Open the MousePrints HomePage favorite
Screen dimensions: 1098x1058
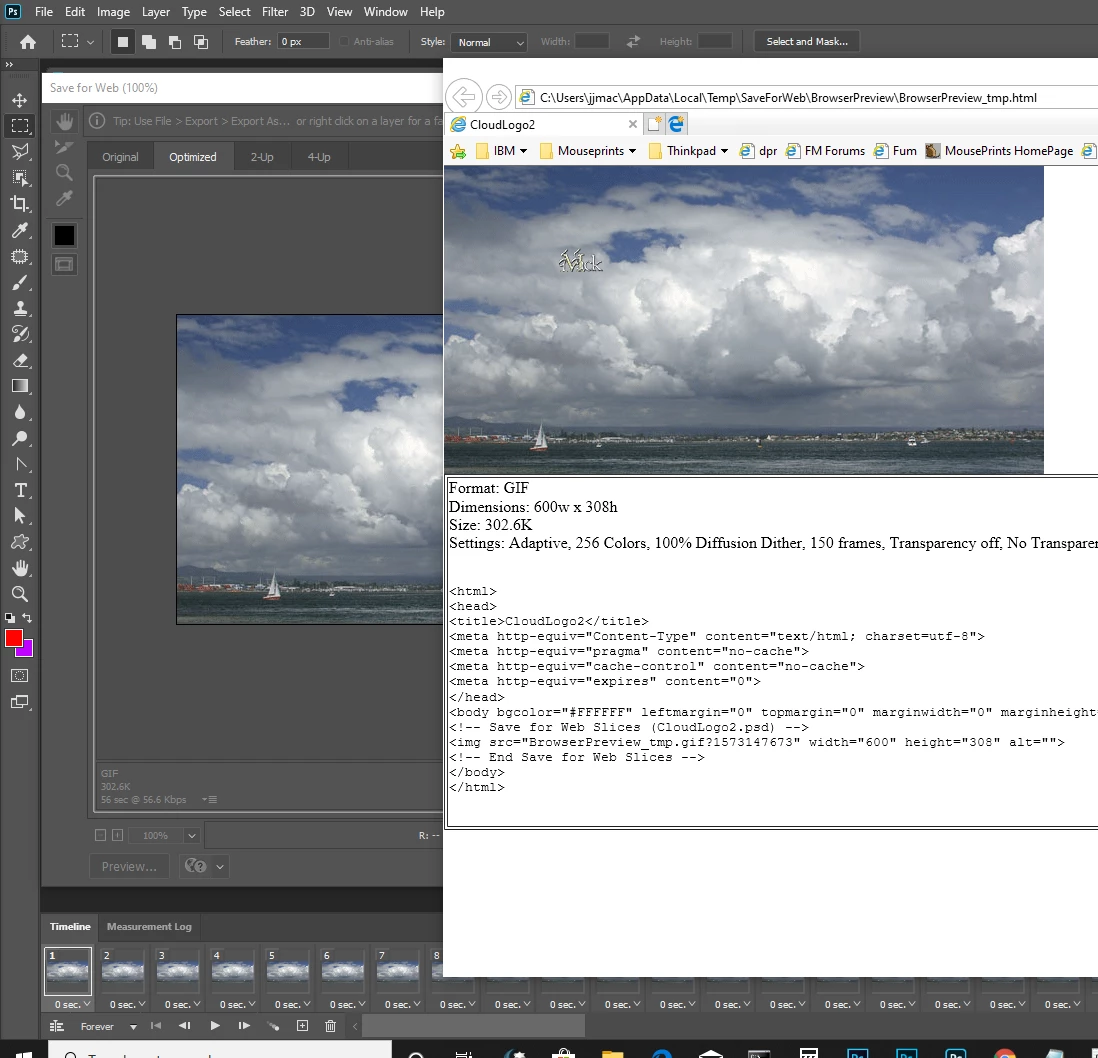click(x=999, y=151)
